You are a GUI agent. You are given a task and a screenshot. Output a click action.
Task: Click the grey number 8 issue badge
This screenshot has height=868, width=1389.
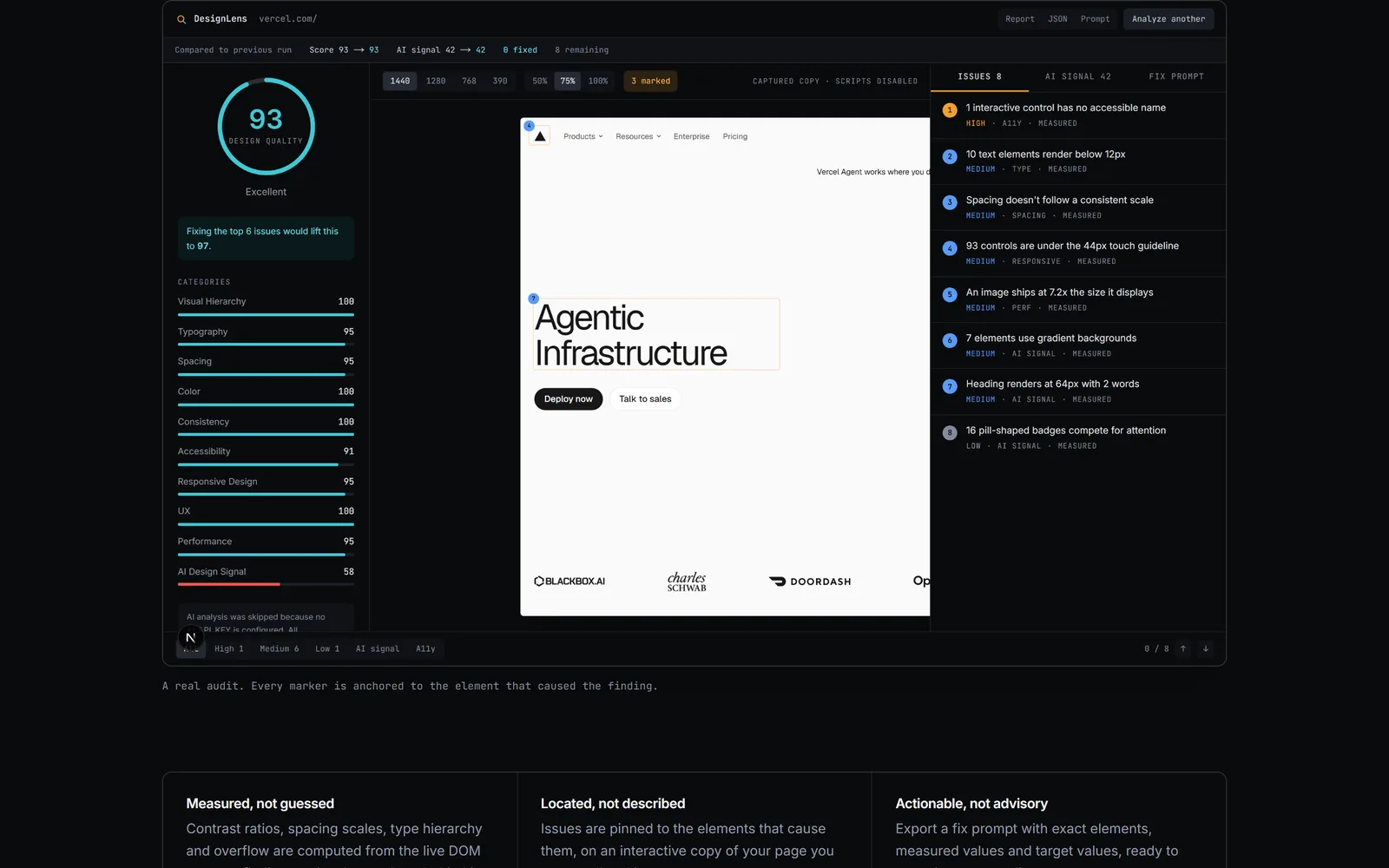point(950,432)
